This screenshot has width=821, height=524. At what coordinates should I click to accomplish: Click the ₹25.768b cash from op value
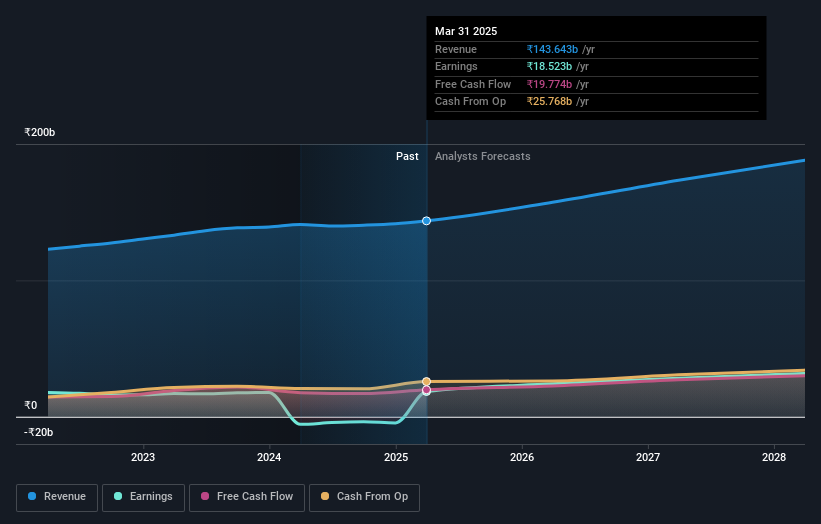[x=549, y=102]
